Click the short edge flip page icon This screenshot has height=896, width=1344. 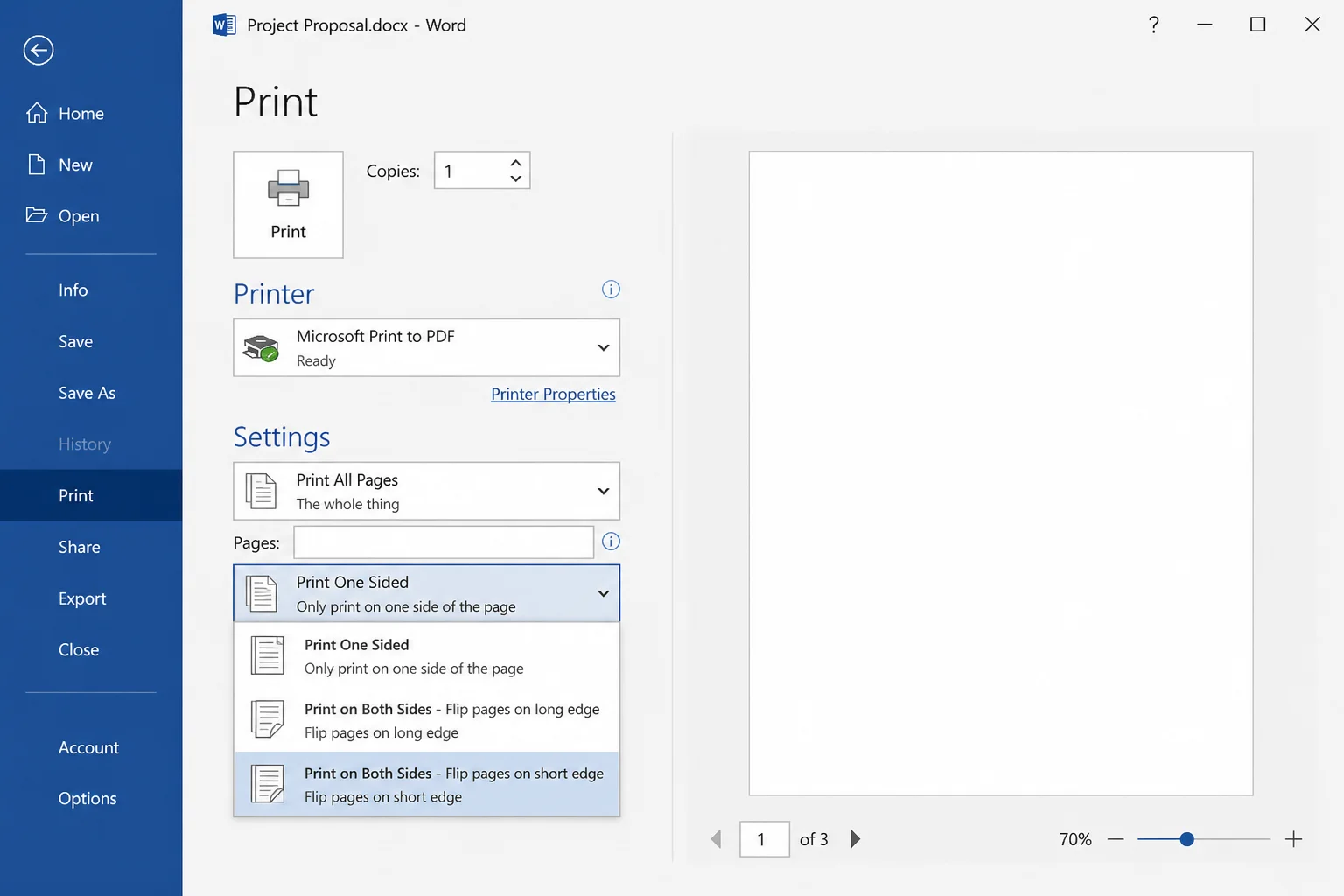point(268,784)
